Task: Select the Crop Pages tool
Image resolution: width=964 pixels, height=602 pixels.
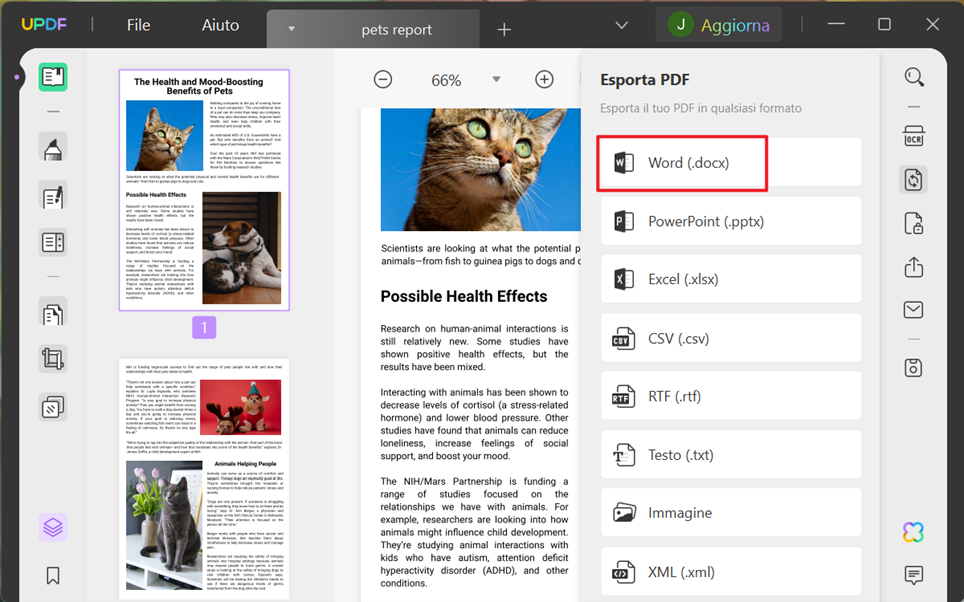Action: coord(53,359)
